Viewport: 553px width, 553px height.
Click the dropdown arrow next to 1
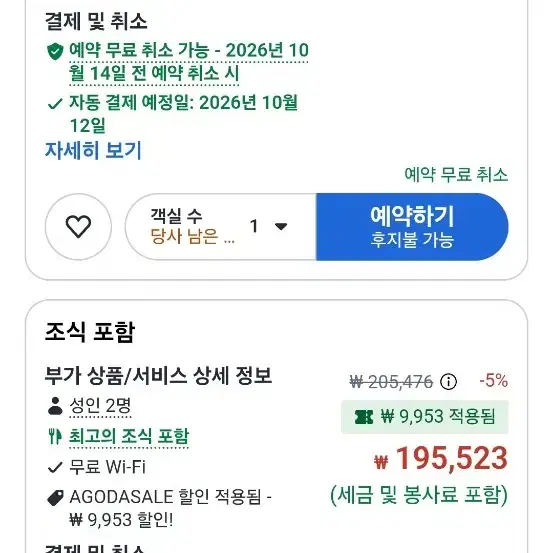coord(281,226)
